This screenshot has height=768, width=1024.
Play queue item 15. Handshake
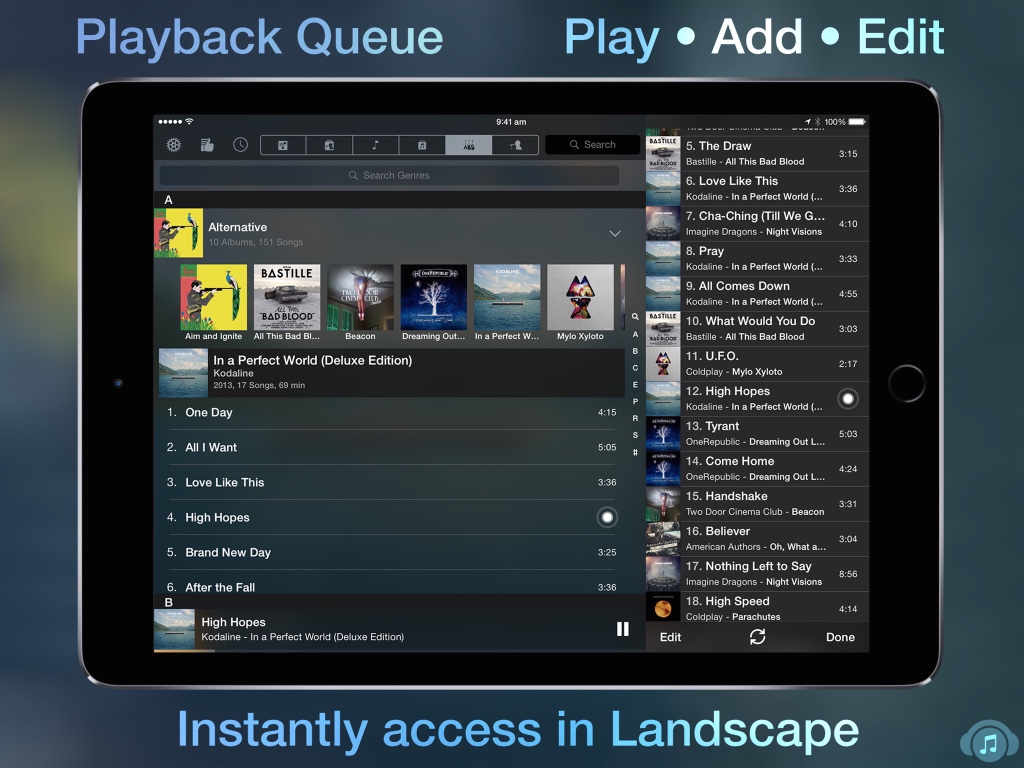click(x=758, y=504)
